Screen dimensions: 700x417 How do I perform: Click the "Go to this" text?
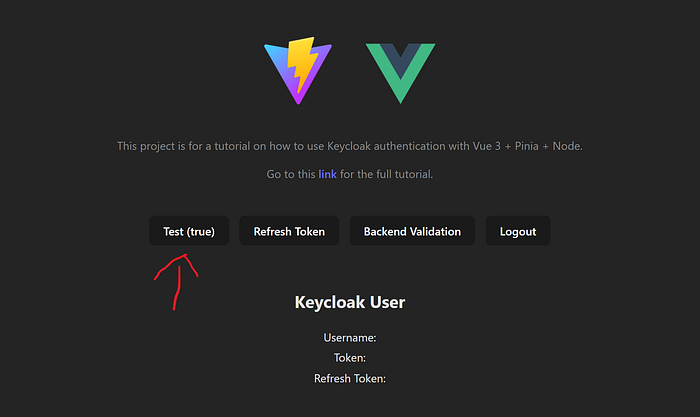[291, 174]
